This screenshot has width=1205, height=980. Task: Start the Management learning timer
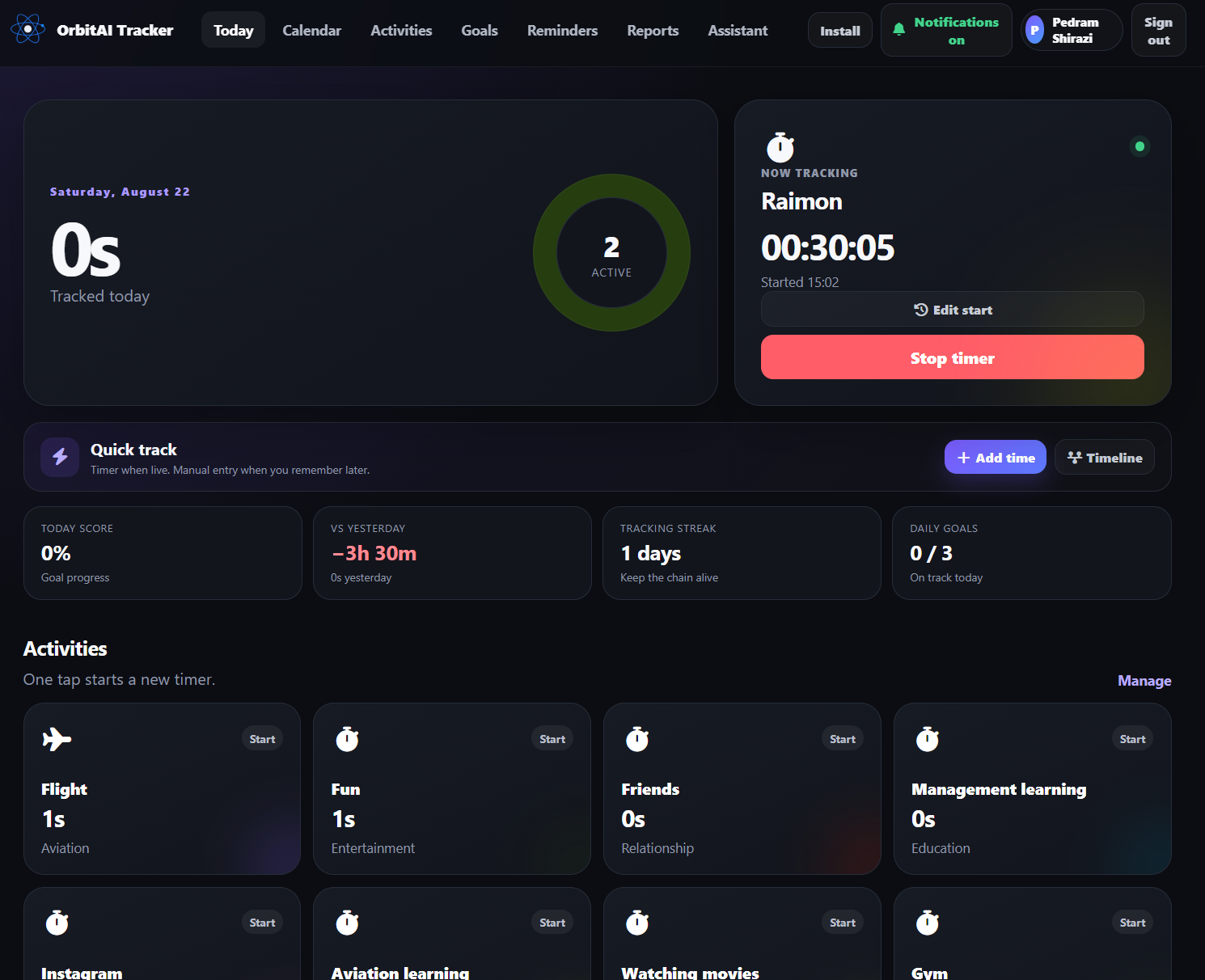1133,739
